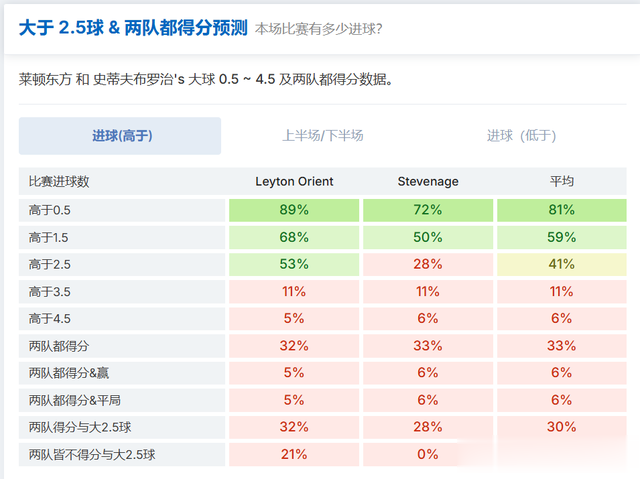
Task: Click the 两队都得分&赢 row label
Action: click(69, 372)
